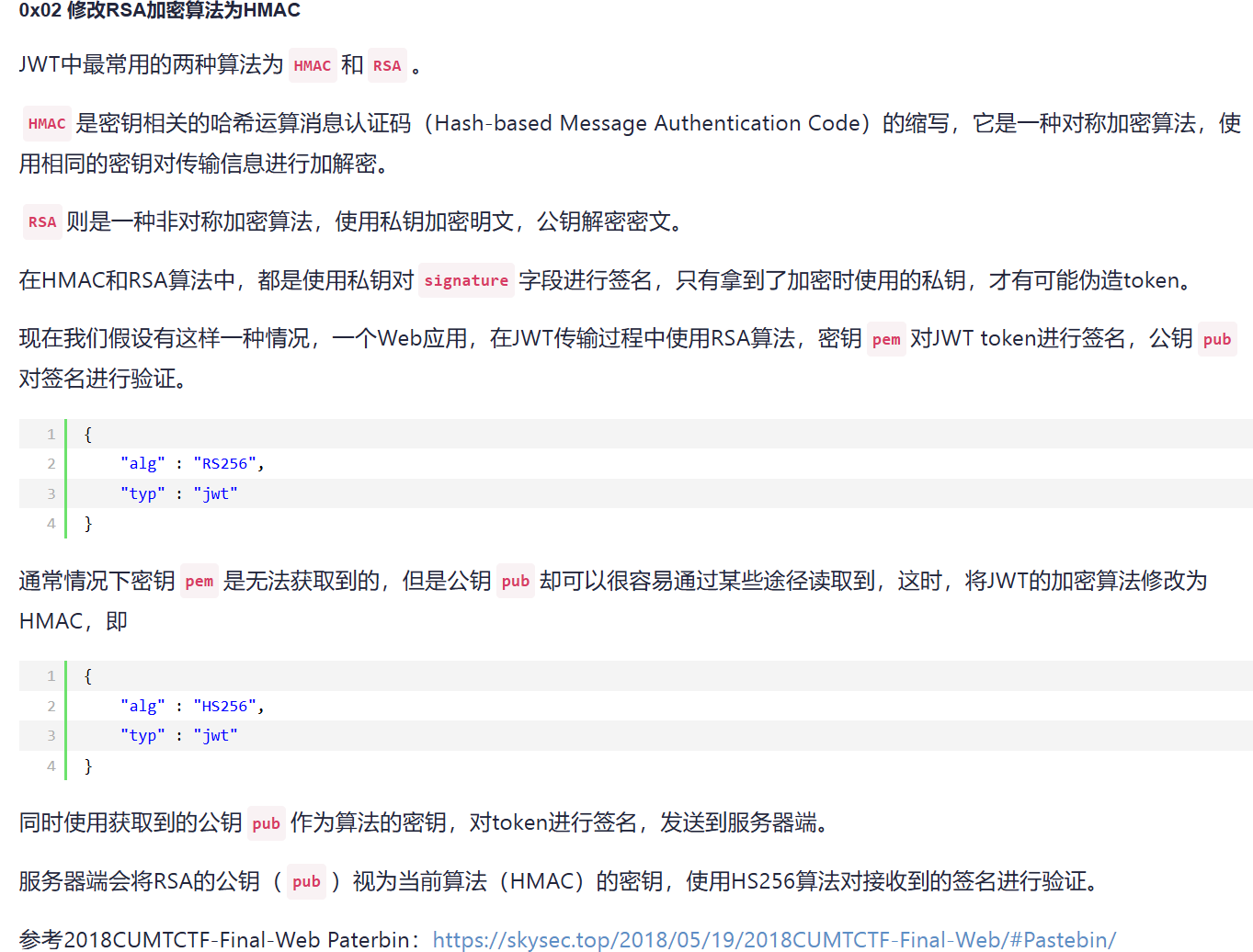This screenshot has height=952, width=1253.
Task: Click the "pem" code tag after "通常情况下密钥"
Action: 199,581
